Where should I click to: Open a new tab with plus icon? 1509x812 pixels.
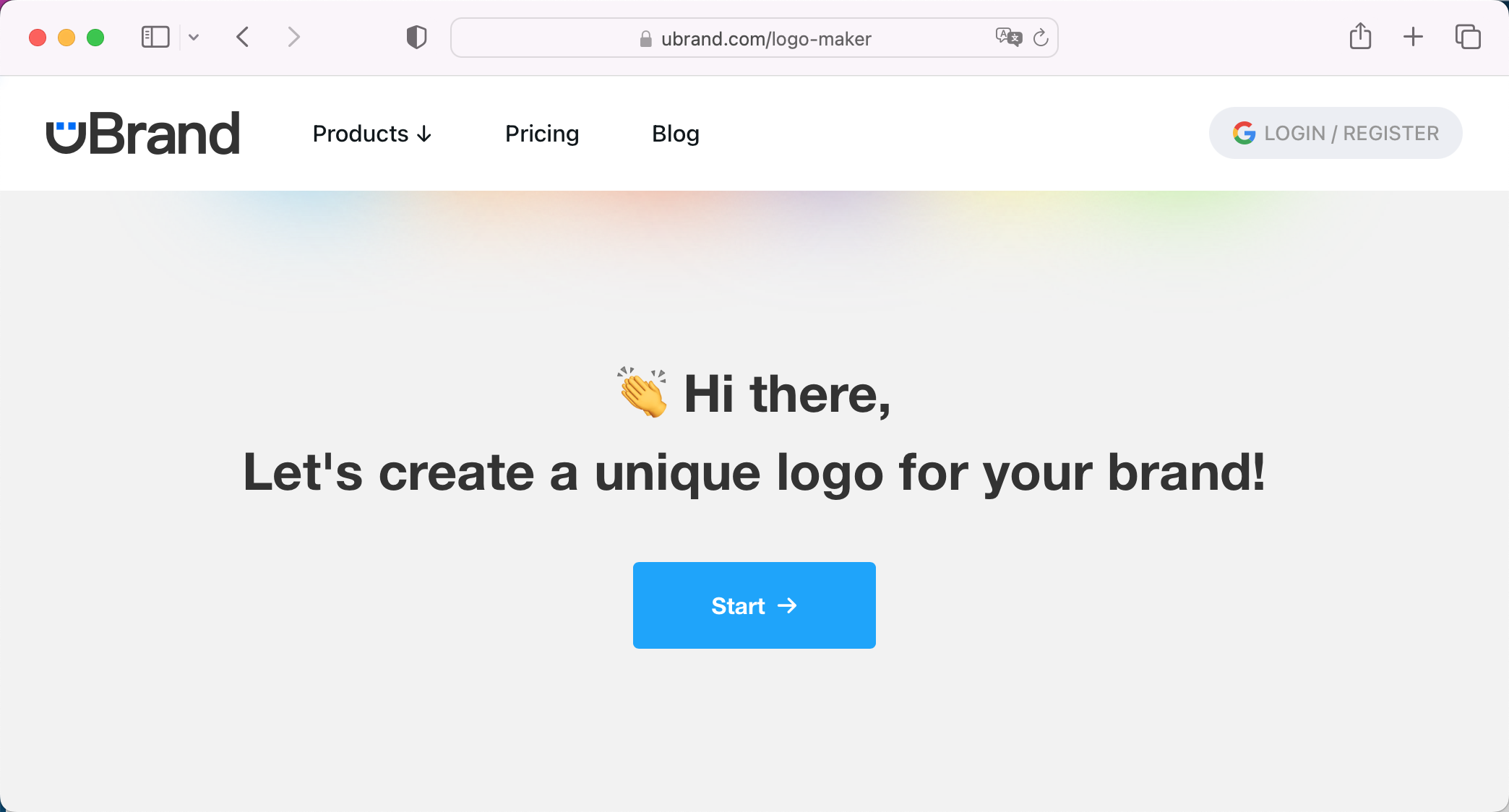pos(1413,37)
